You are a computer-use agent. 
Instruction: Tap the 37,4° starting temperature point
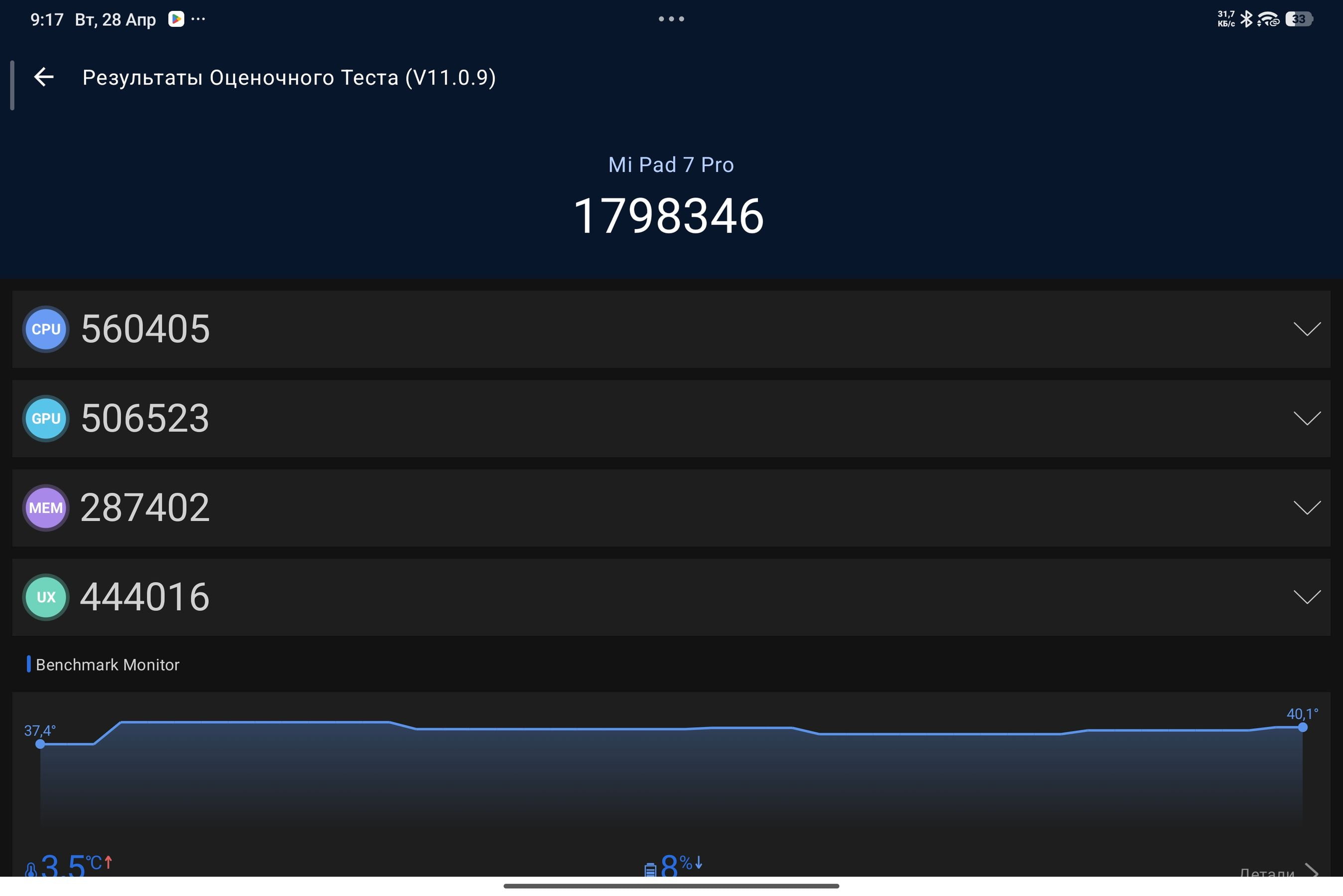click(40, 744)
